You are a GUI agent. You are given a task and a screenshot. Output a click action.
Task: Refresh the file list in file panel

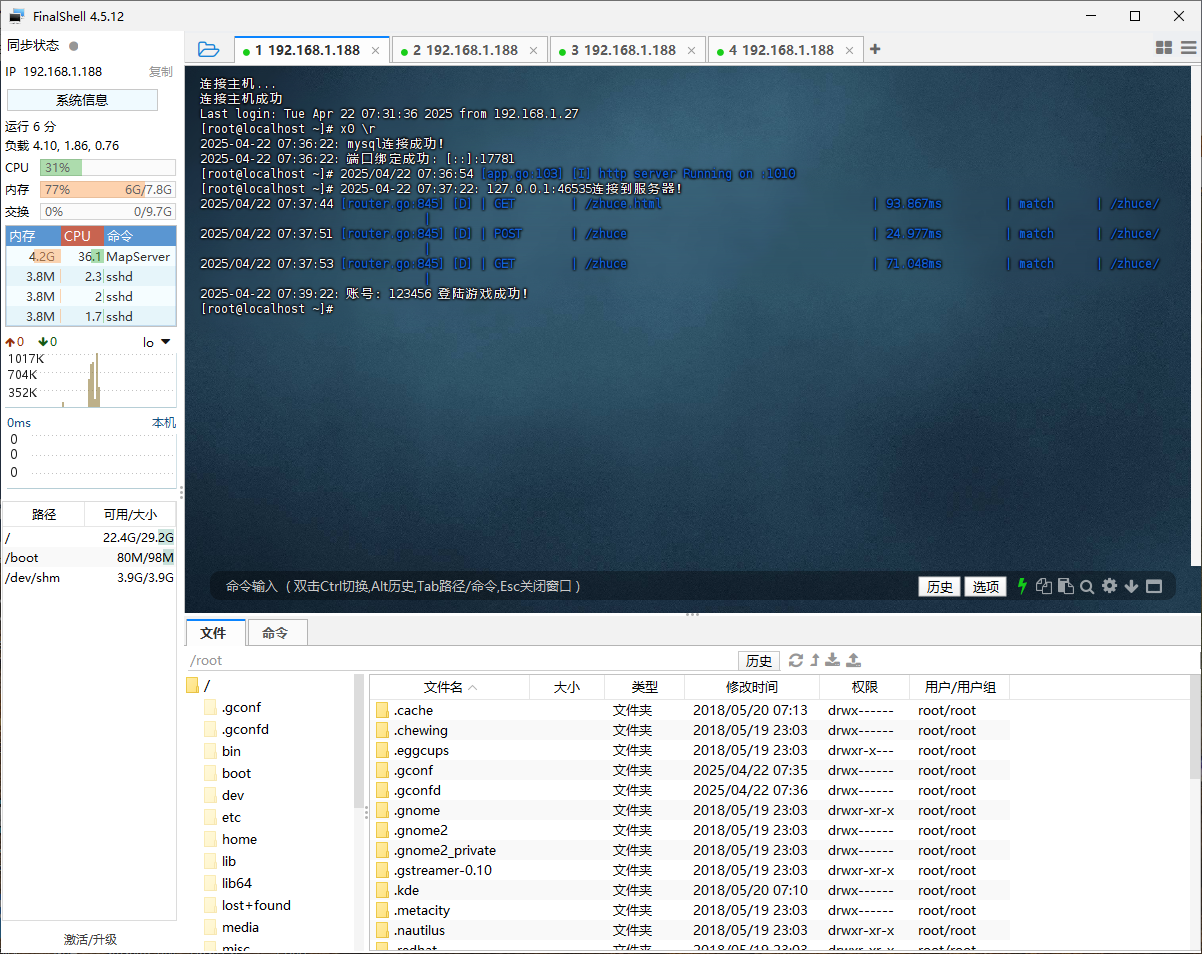[796, 660]
